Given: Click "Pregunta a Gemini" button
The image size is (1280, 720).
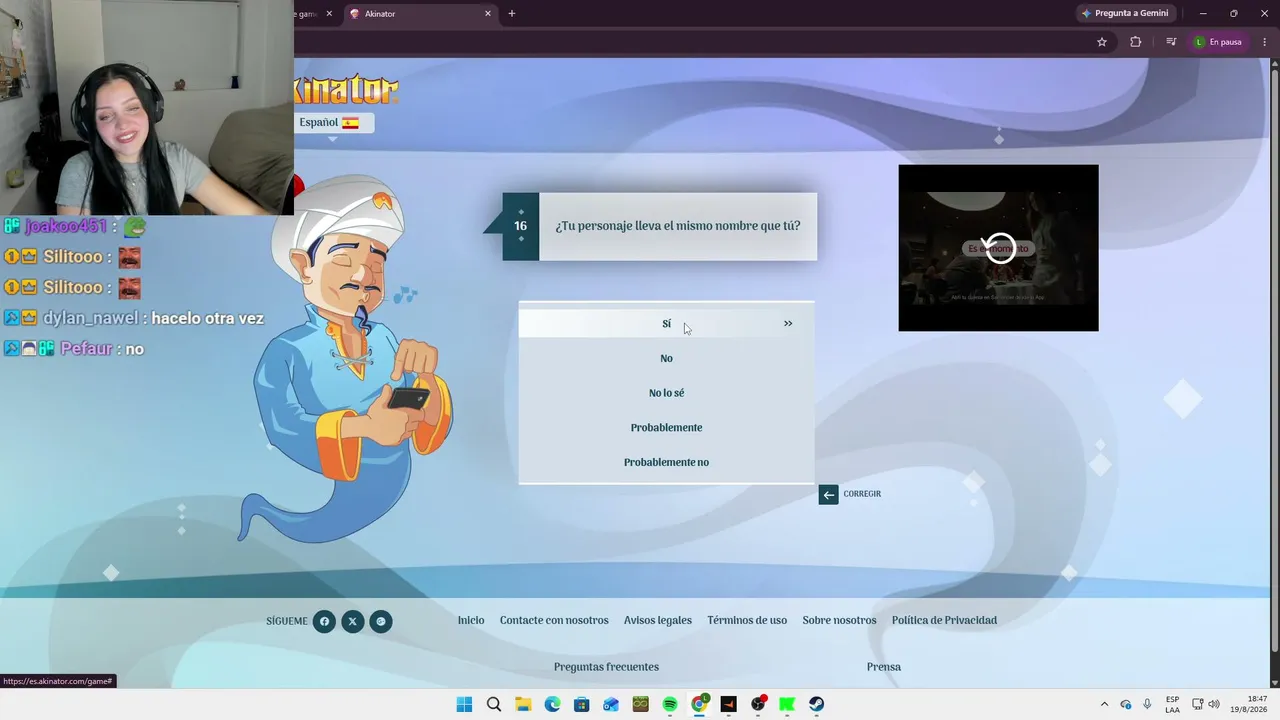Looking at the screenshot, I should [x=1125, y=13].
